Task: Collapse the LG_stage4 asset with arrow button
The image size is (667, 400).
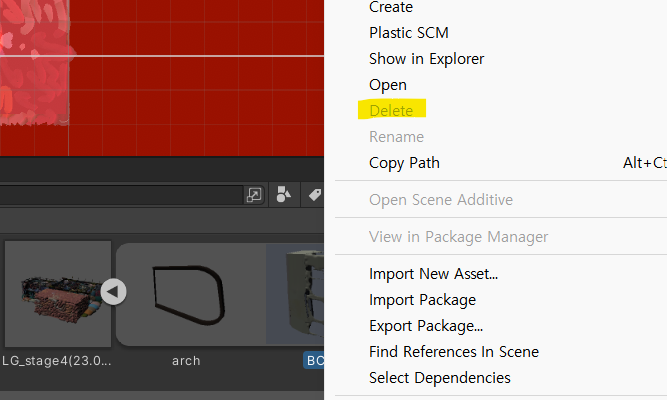Action: [113, 291]
